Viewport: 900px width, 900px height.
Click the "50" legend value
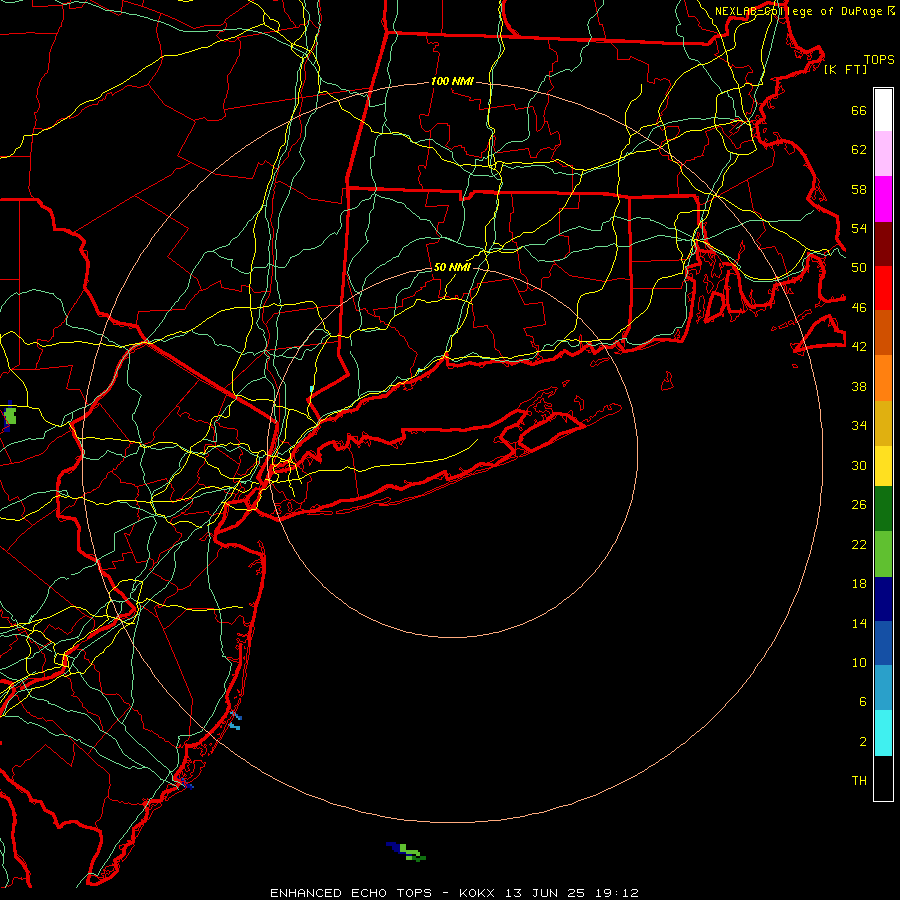coord(859,268)
